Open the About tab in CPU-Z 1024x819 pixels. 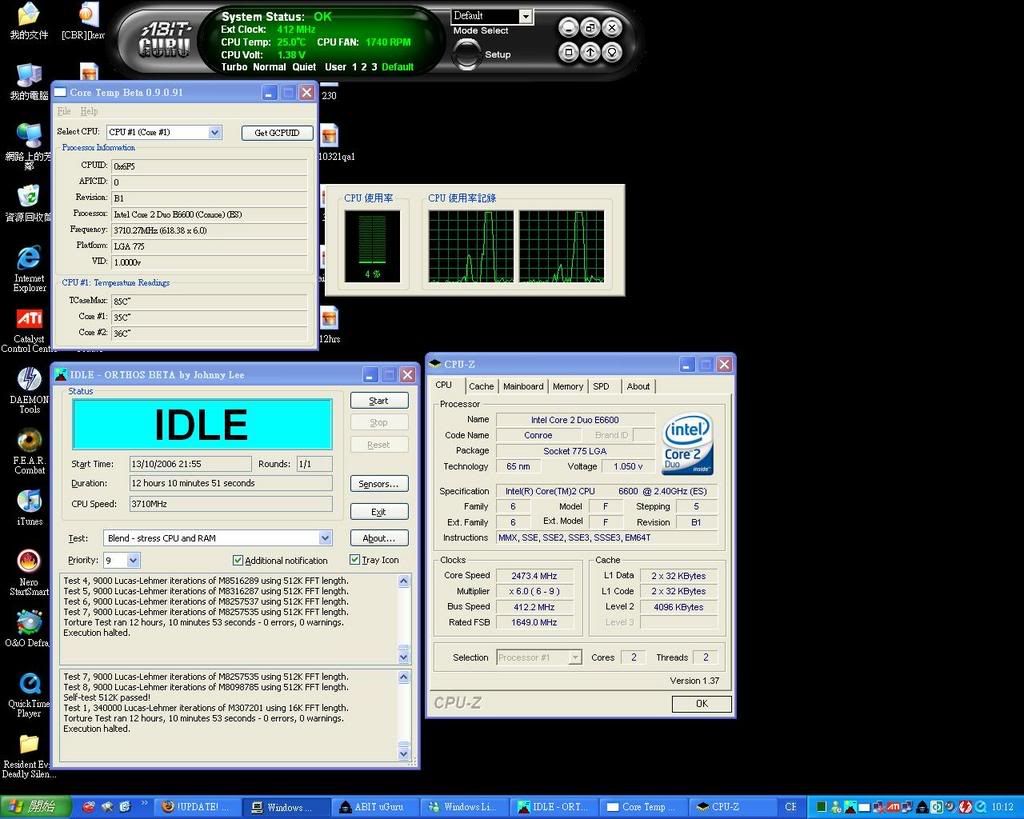(638, 387)
